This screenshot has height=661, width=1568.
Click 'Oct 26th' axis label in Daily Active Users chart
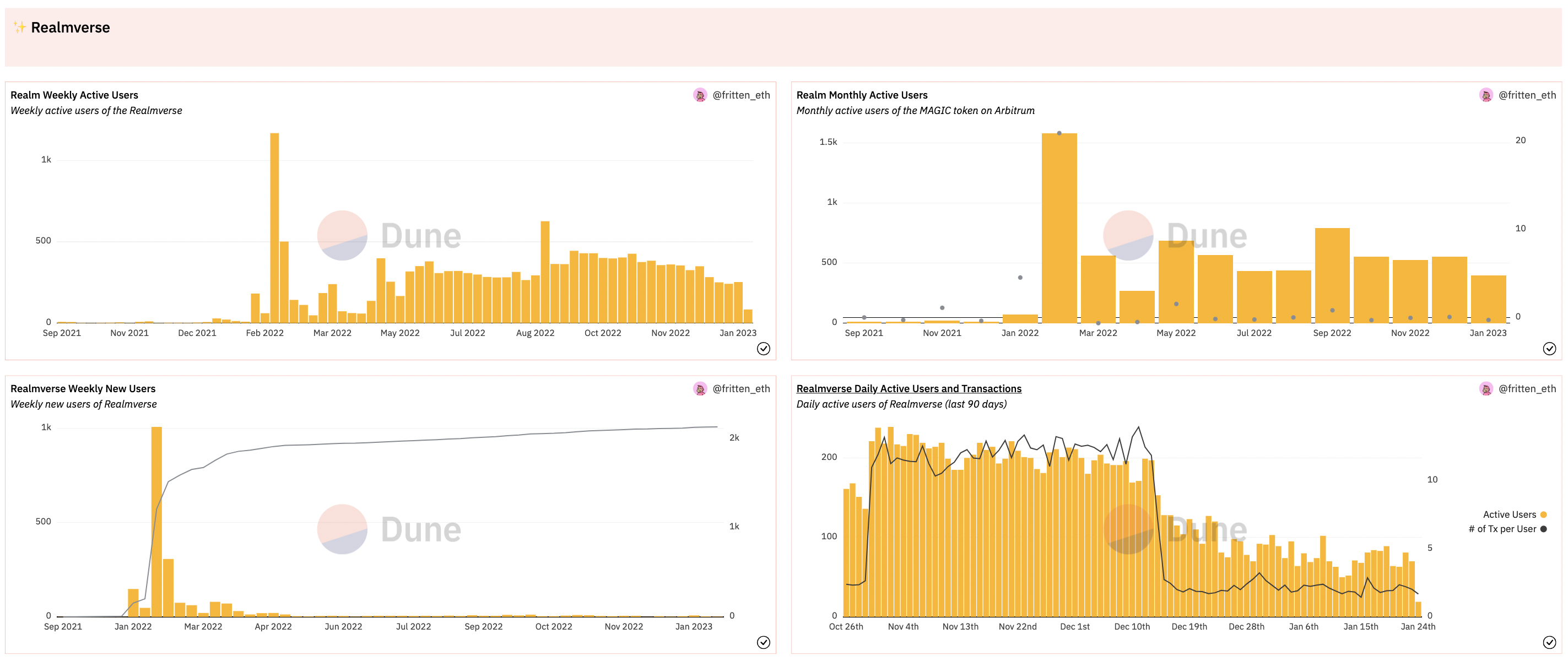click(846, 626)
